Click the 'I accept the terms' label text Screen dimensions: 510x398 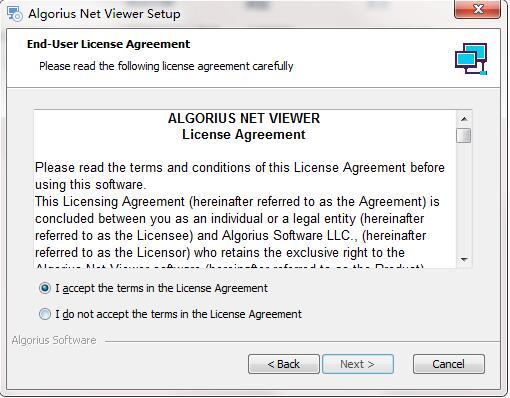pos(161,288)
